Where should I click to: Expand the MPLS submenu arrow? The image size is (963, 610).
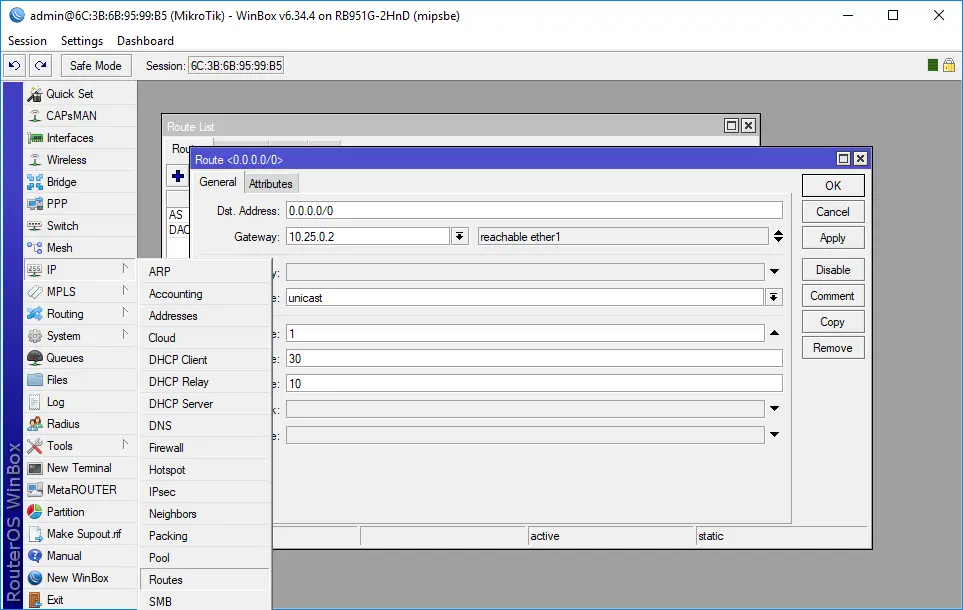coord(125,291)
